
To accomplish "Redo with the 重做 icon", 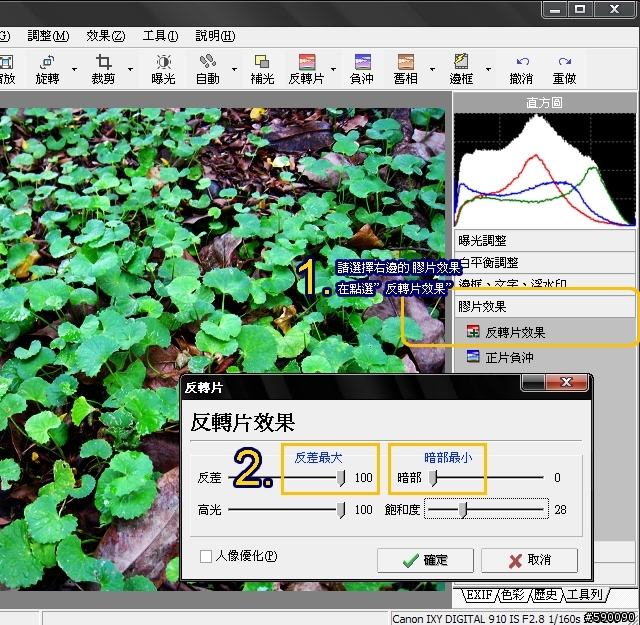I will tap(565, 62).
